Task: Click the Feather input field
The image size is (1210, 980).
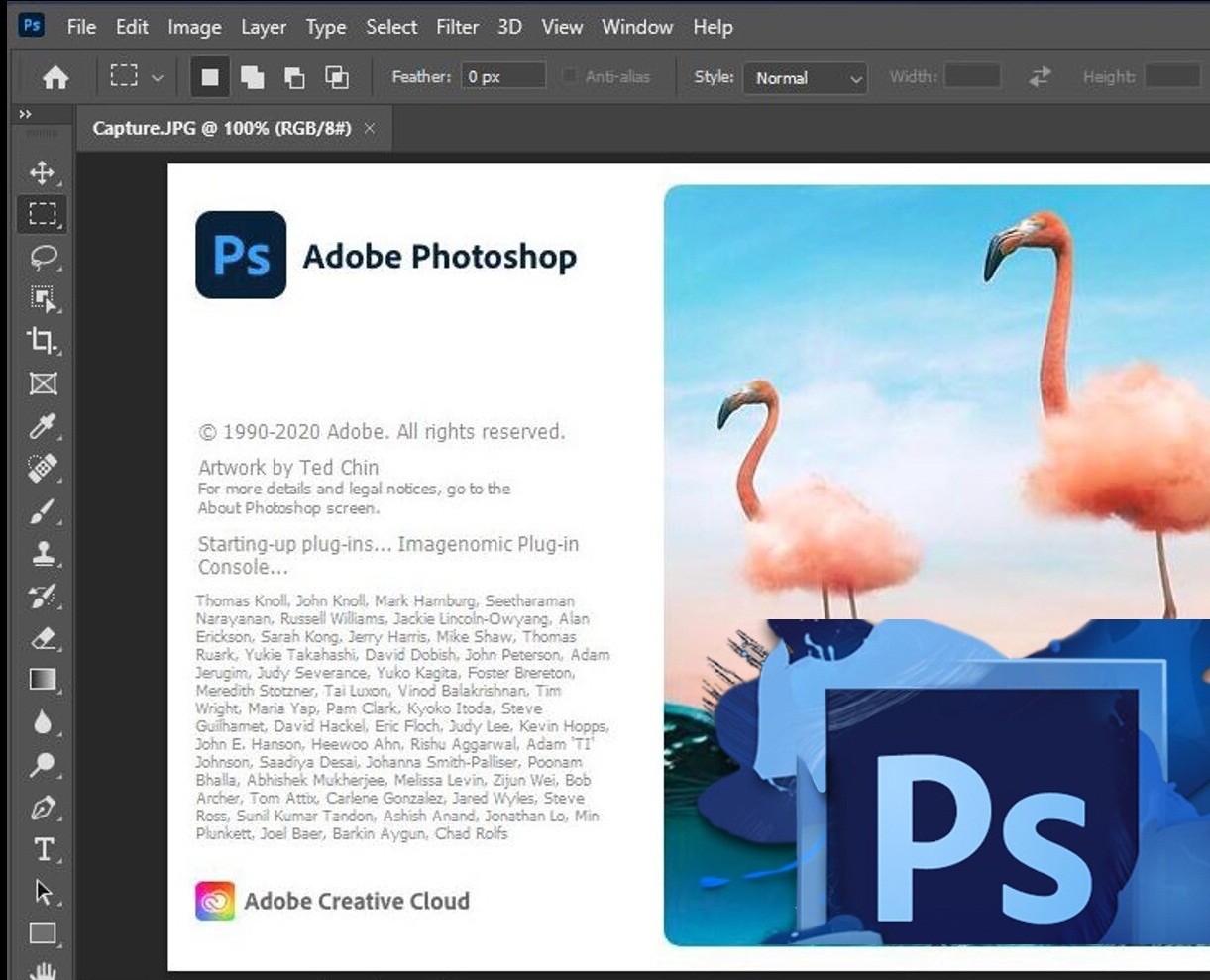Action: (x=503, y=77)
